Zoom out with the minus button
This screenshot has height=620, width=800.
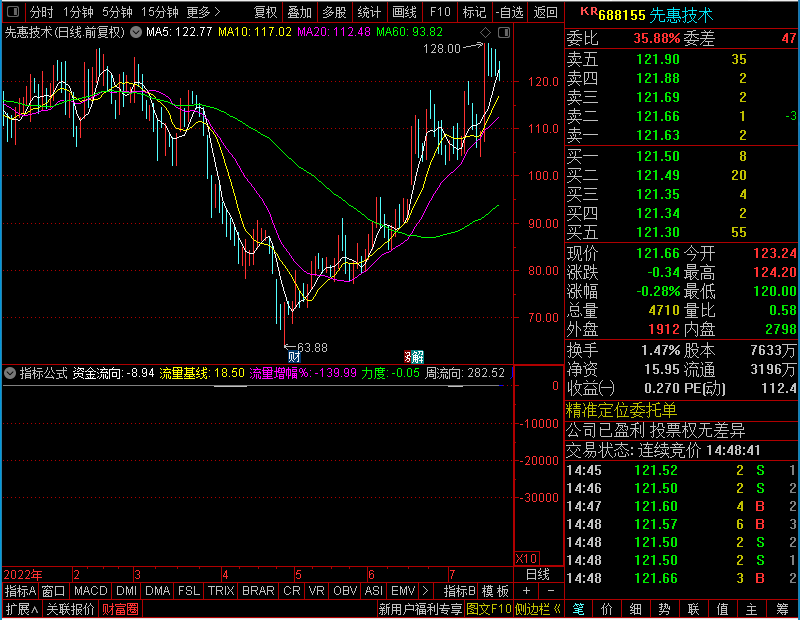click(x=551, y=591)
